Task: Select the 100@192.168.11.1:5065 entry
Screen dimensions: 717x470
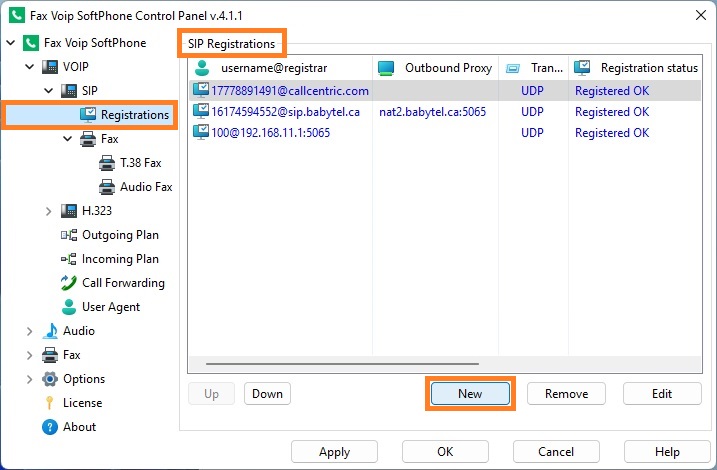Action: tap(270, 133)
